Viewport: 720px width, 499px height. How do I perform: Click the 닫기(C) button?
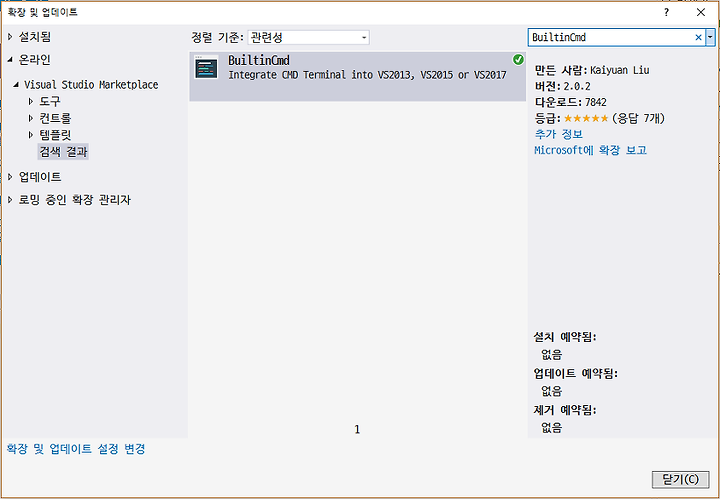coord(681,479)
